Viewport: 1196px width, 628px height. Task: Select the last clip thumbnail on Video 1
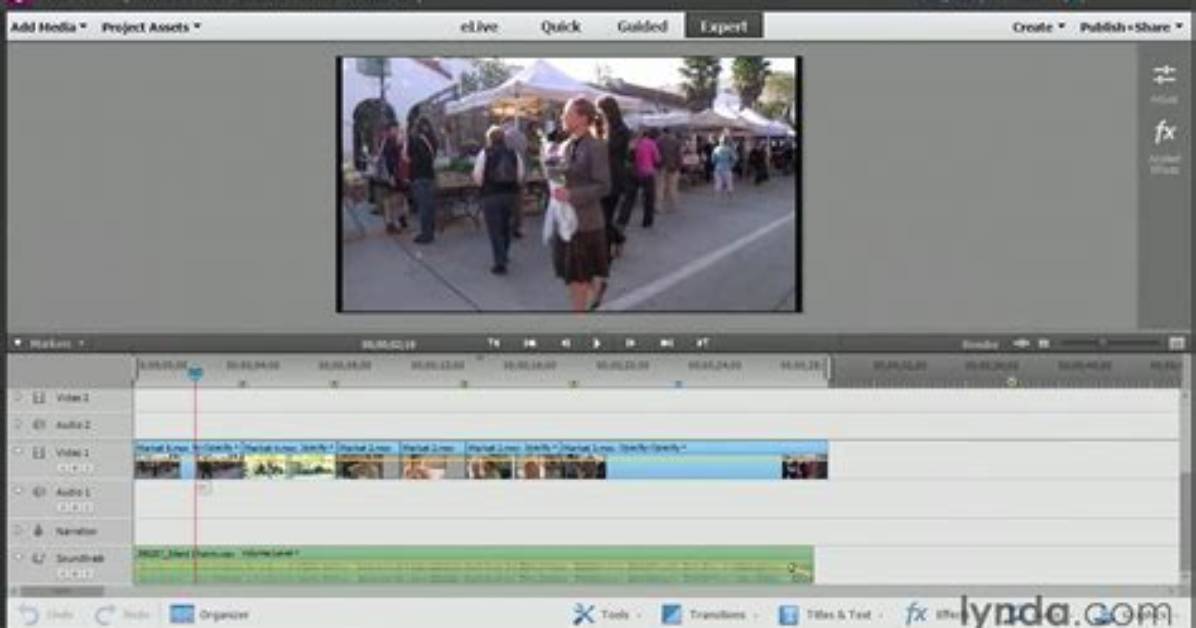click(x=805, y=467)
